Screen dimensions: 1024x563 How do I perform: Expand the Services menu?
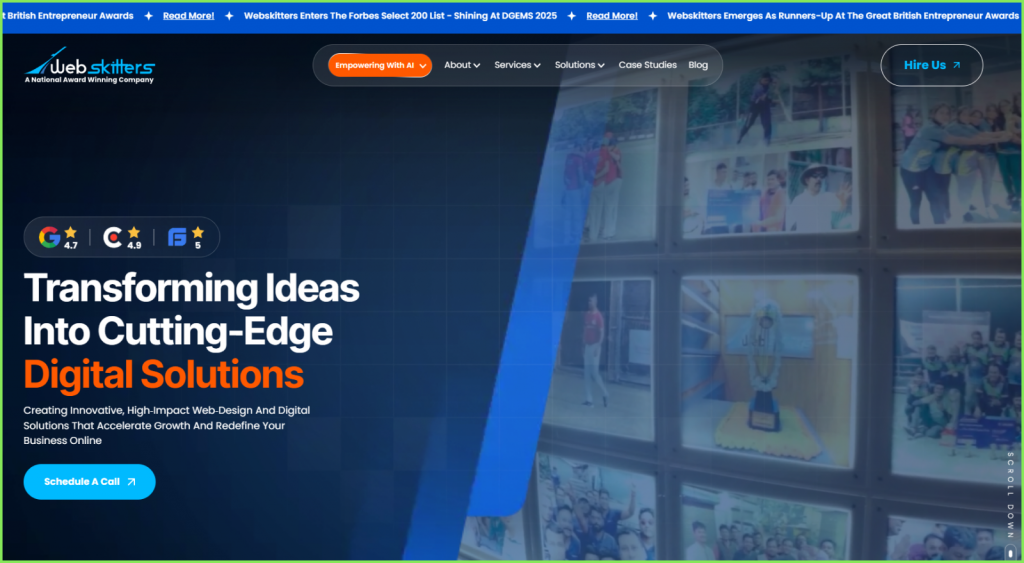click(517, 65)
